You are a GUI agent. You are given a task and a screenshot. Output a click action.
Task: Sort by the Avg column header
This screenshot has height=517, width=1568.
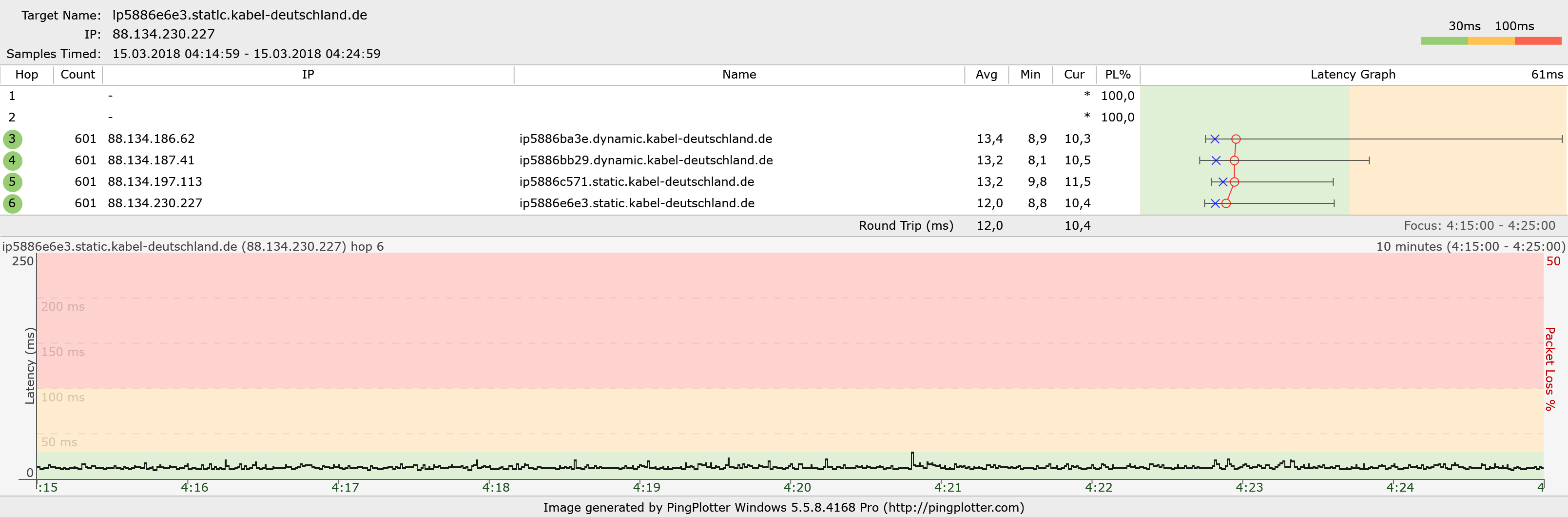click(987, 75)
